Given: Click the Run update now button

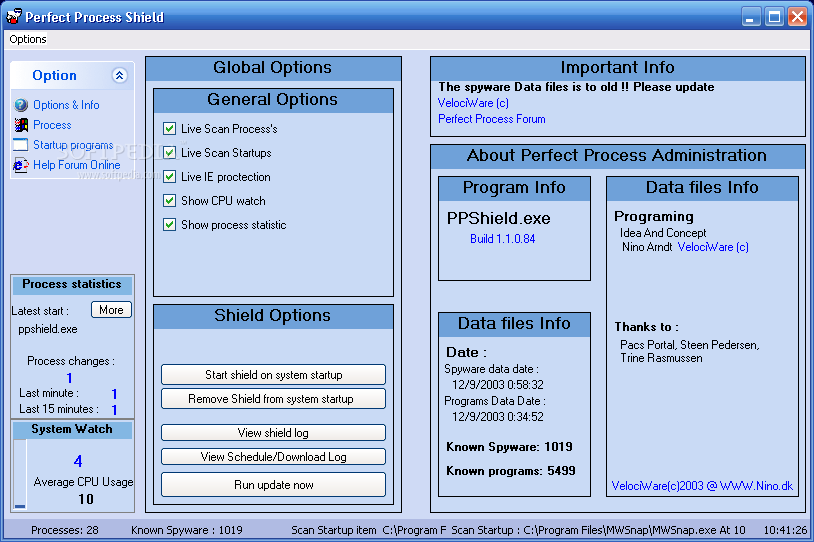Looking at the screenshot, I should click(x=274, y=484).
